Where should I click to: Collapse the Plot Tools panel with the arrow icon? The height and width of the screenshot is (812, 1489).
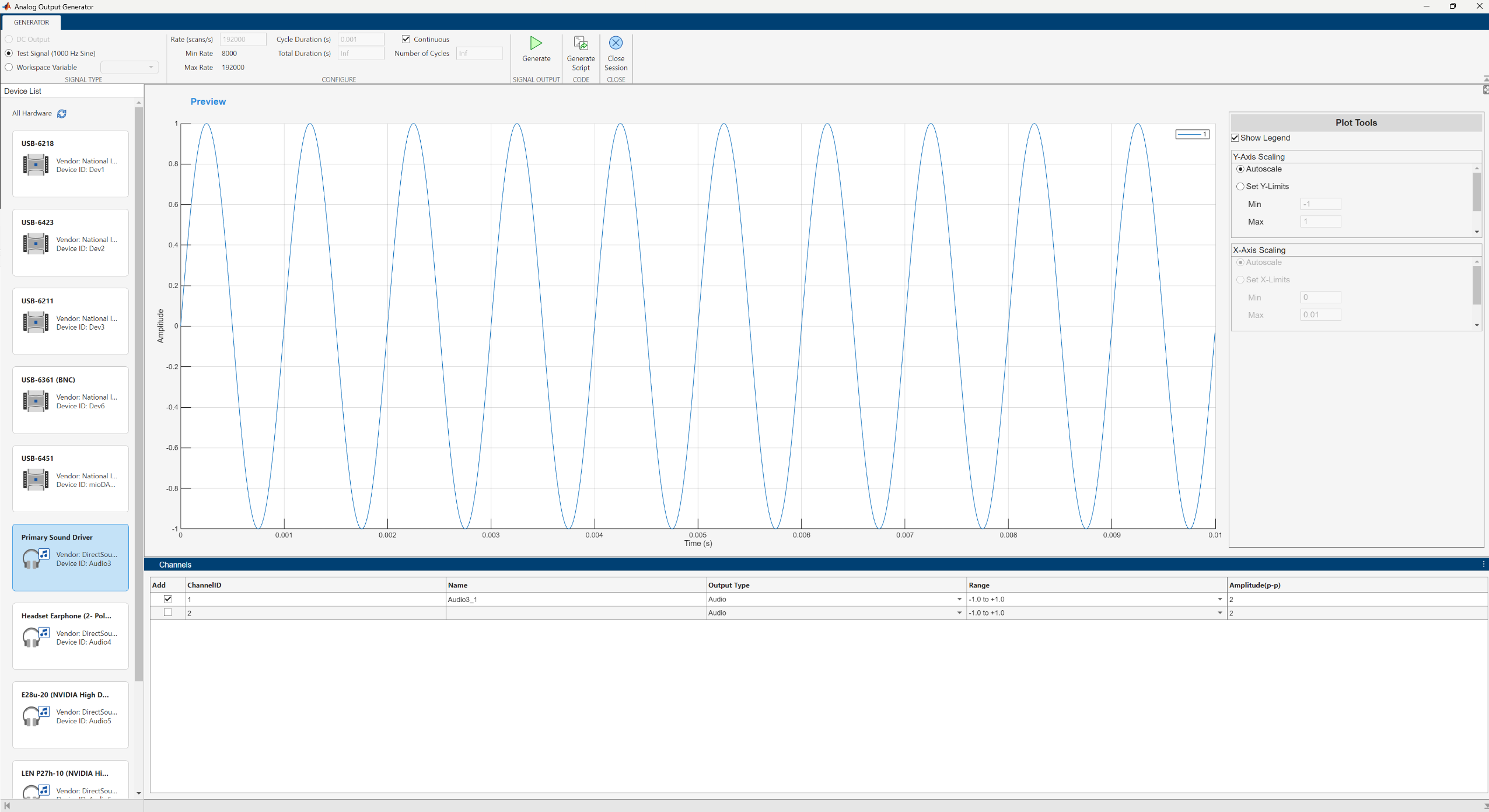[x=1484, y=90]
